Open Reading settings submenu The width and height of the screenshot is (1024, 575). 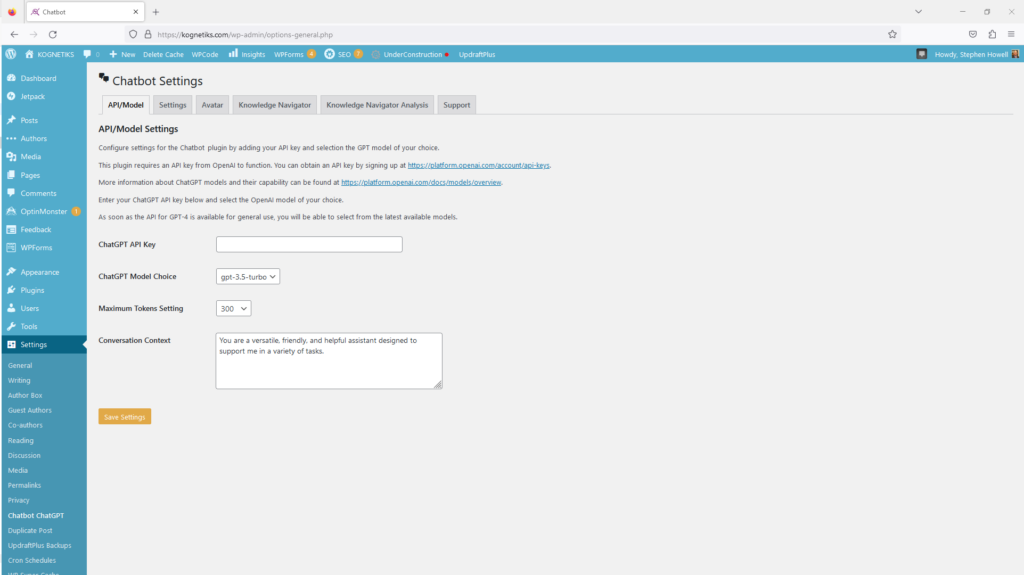click(20, 440)
